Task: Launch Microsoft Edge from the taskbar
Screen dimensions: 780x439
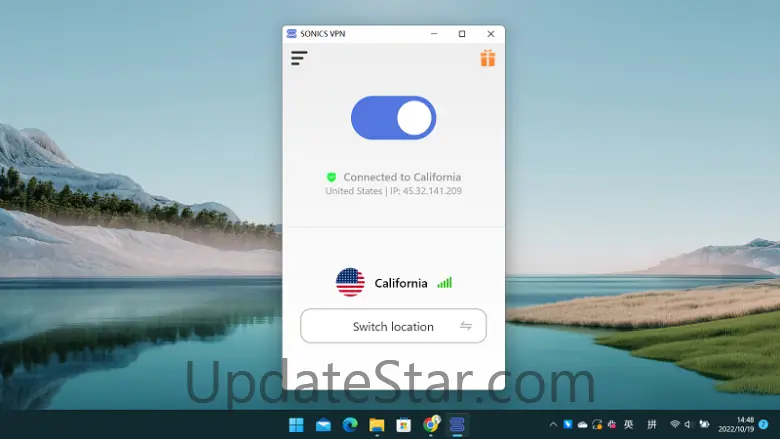Action: click(x=350, y=425)
